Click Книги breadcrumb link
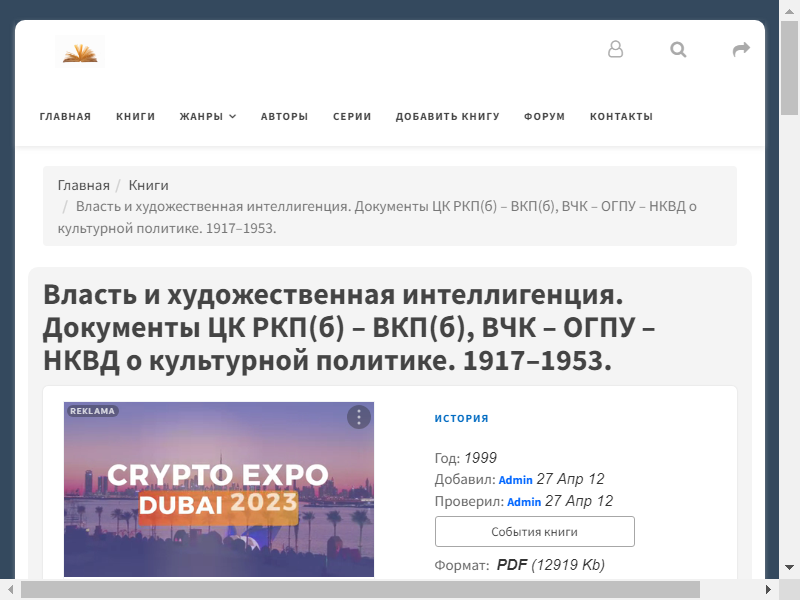The image size is (800, 600). click(x=148, y=185)
